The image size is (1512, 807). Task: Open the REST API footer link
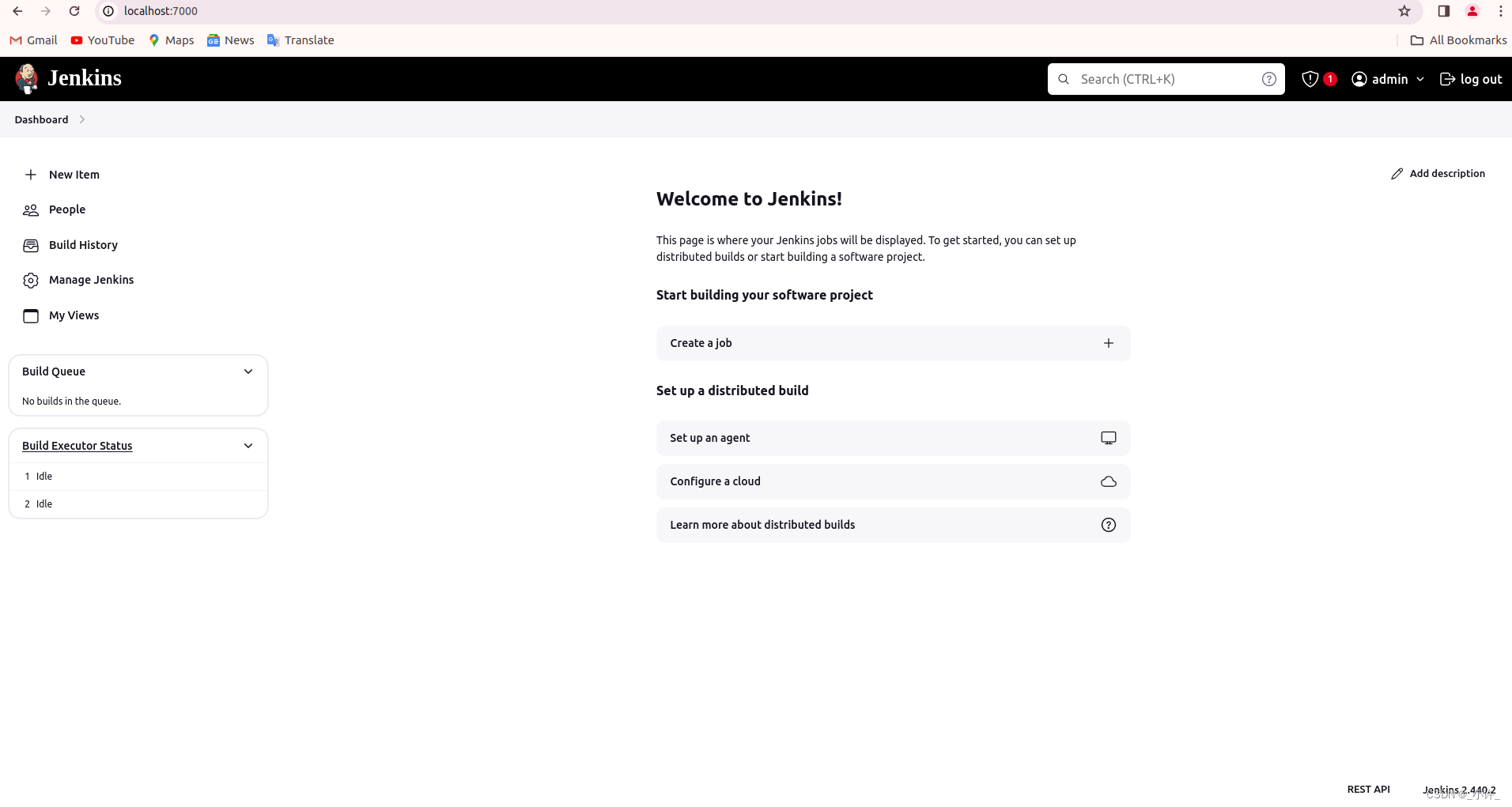[x=1368, y=790]
